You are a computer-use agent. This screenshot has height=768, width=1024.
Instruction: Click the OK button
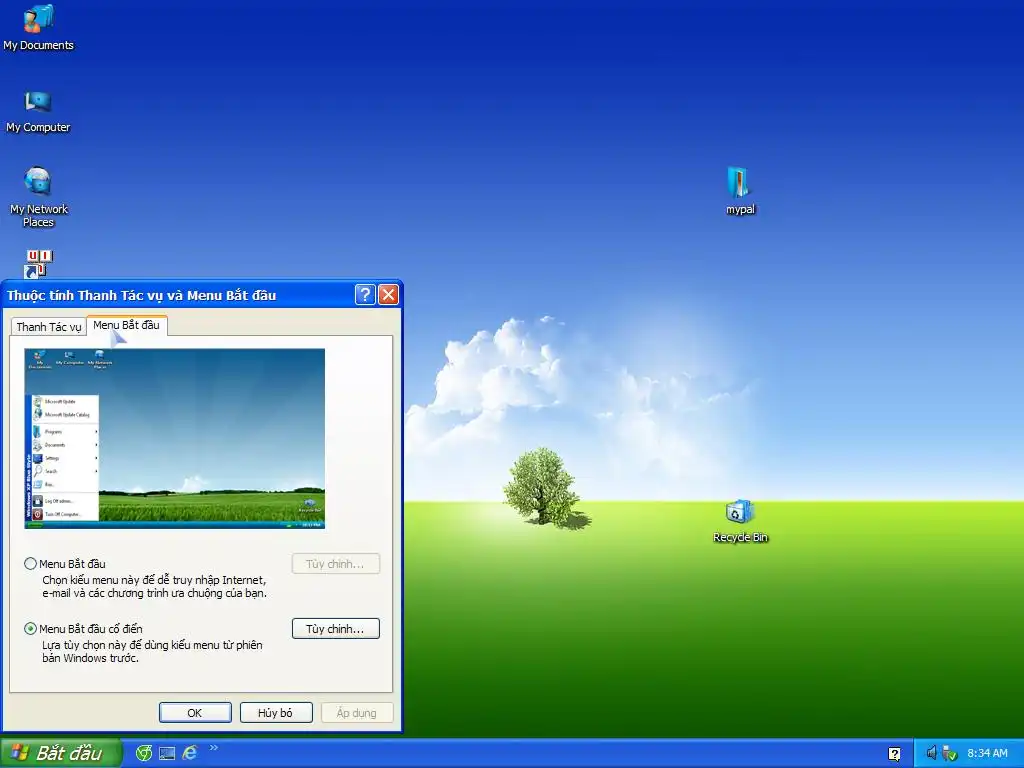point(195,712)
